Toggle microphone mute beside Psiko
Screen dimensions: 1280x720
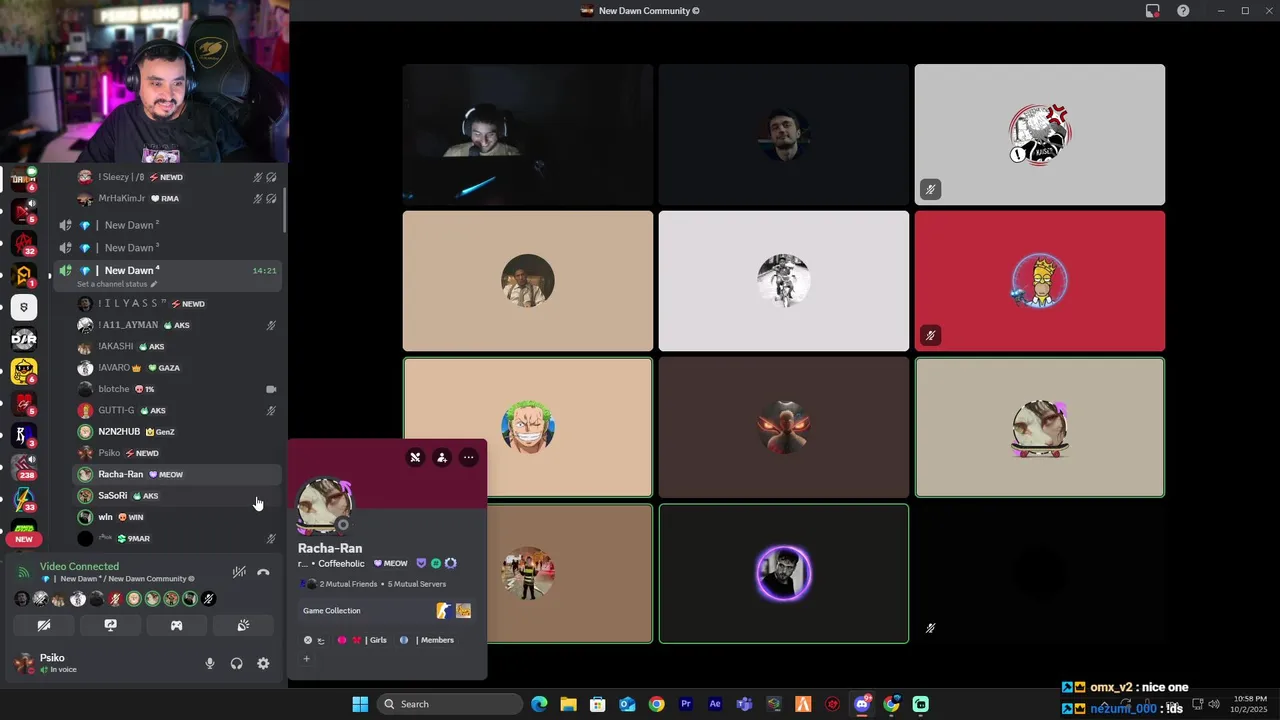[209, 663]
